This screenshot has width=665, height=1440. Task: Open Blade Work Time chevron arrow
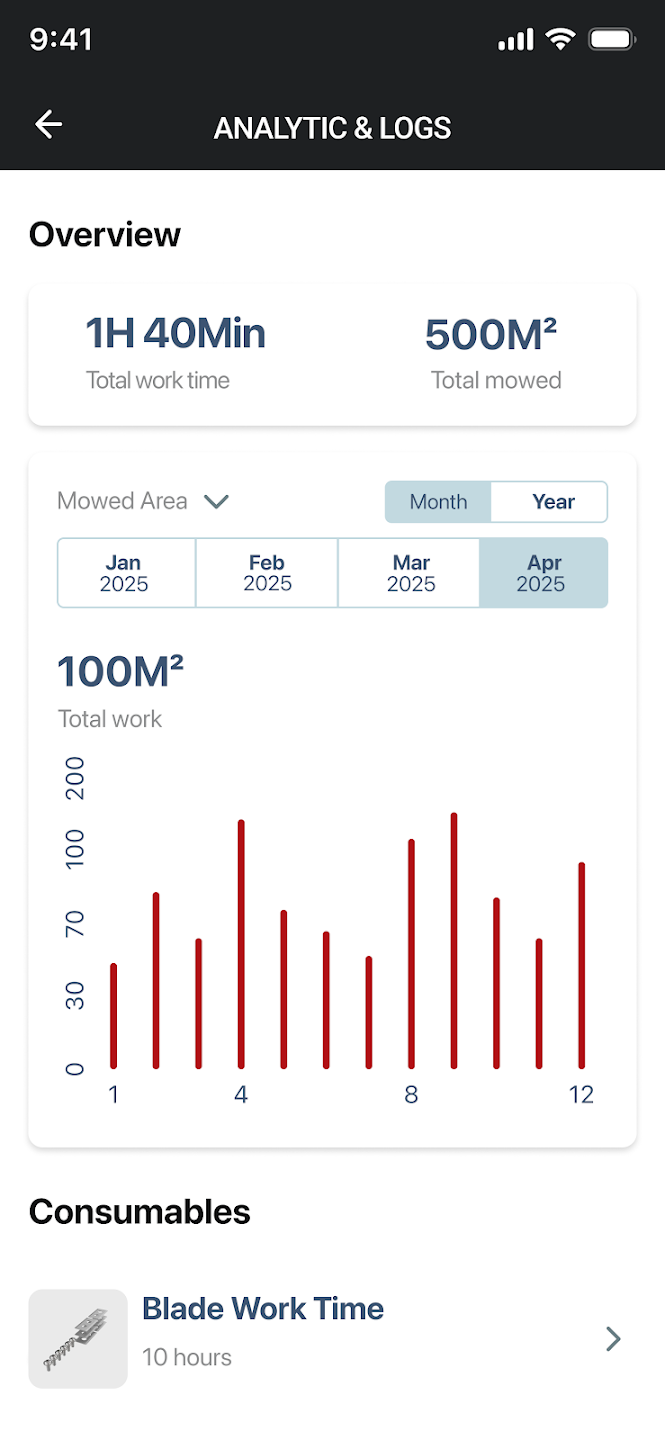click(613, 1339)
